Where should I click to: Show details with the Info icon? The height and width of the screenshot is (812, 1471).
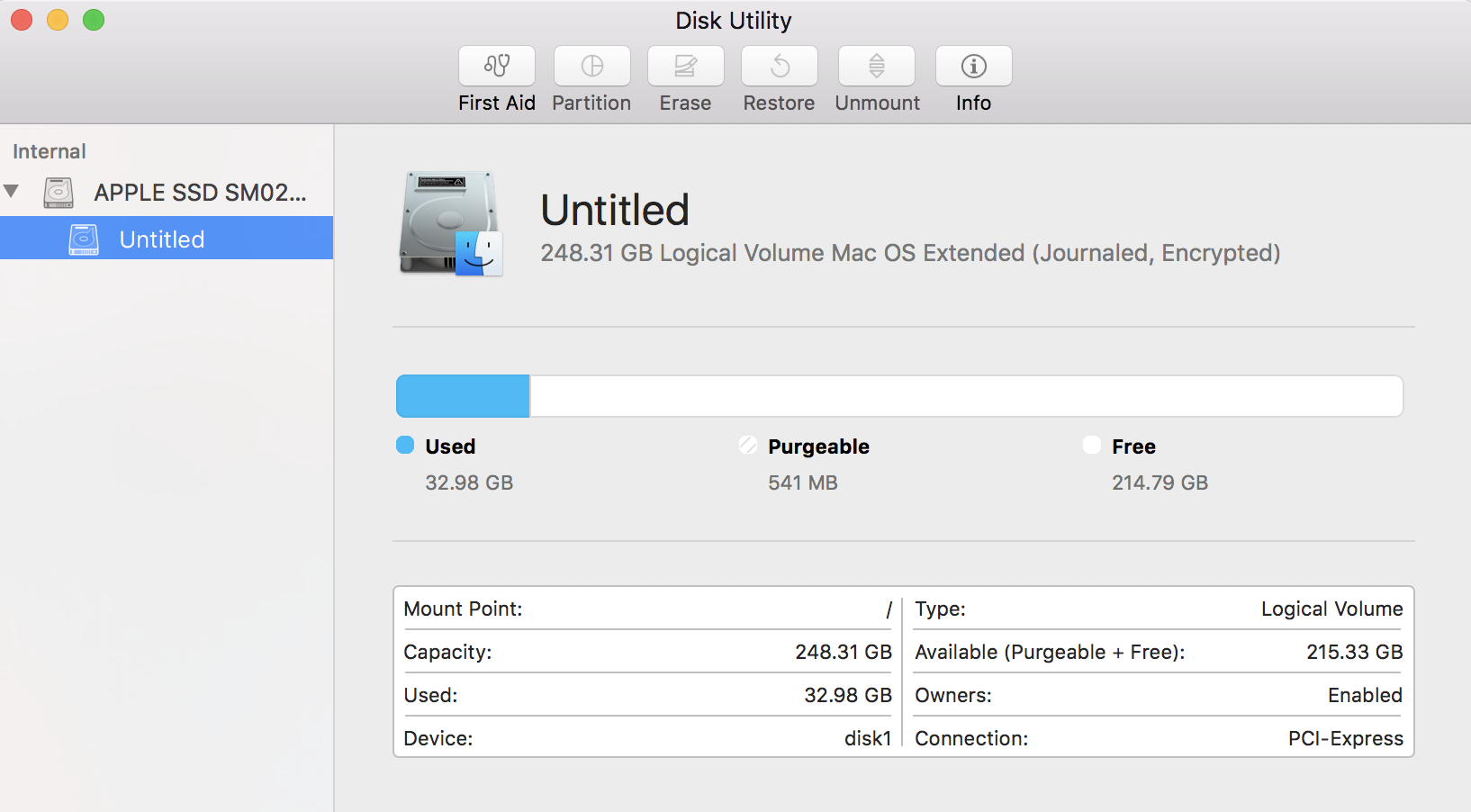coord(974,66)
